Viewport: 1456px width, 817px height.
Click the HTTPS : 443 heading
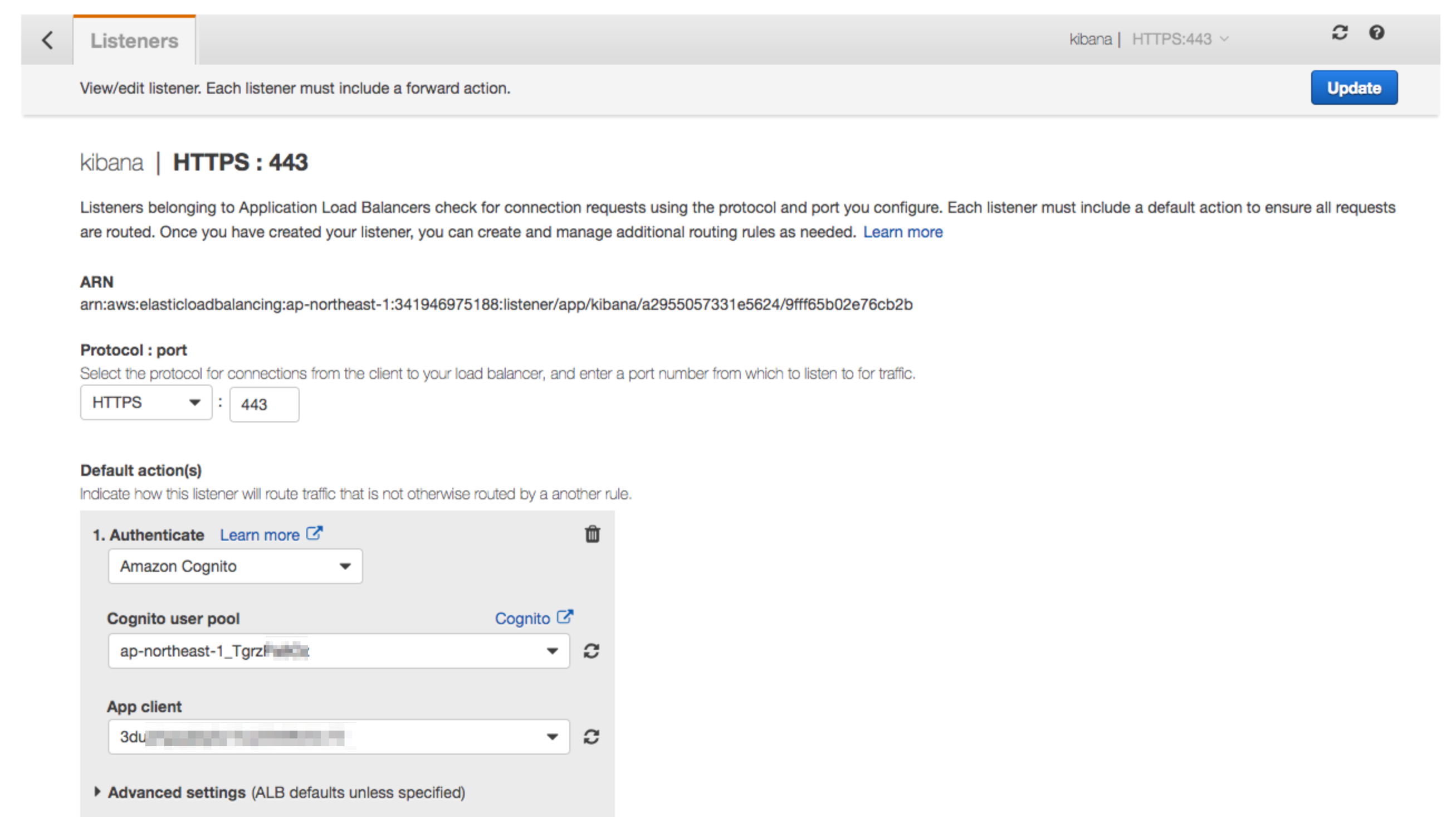pos(240,163)
